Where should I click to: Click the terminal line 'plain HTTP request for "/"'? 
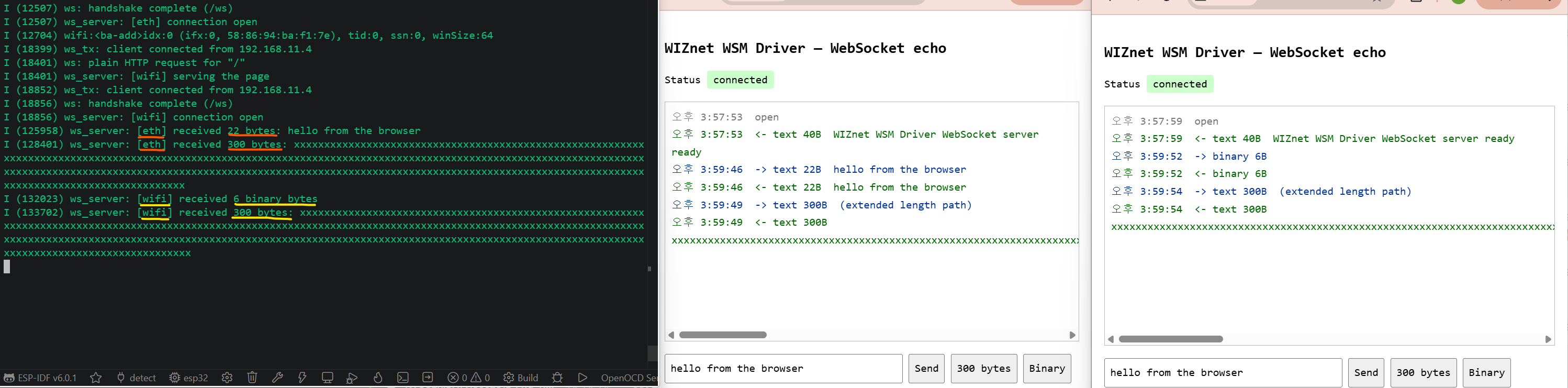pyautogui.click(x=124, y=63)
